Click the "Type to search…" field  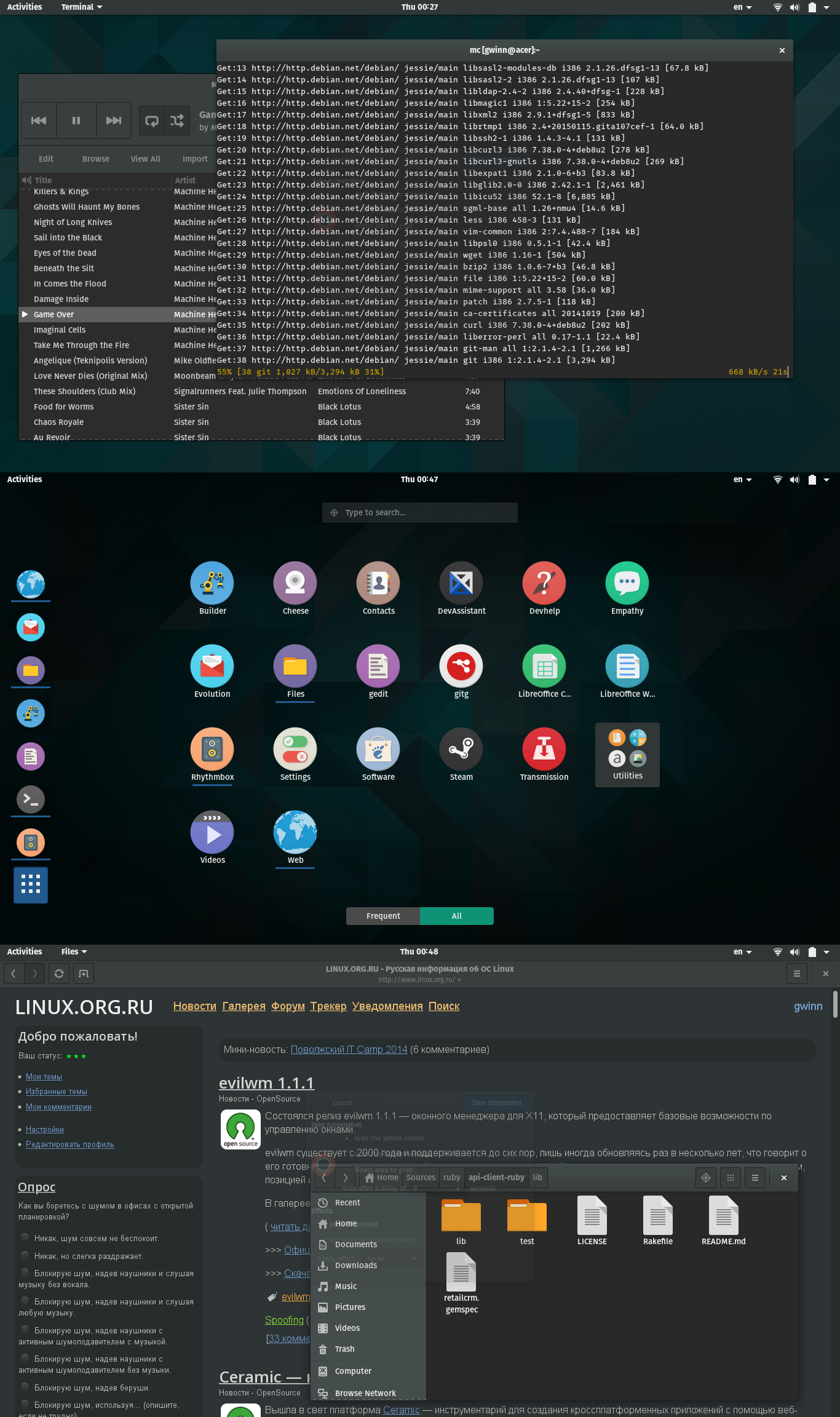tap(420, 512)
